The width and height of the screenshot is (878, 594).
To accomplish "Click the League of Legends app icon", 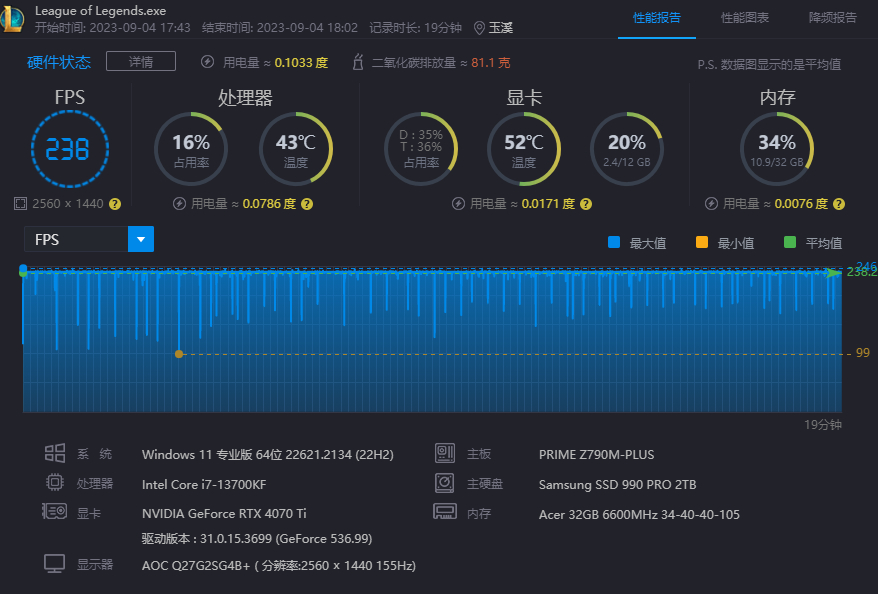I will click(x=12, y=18).
